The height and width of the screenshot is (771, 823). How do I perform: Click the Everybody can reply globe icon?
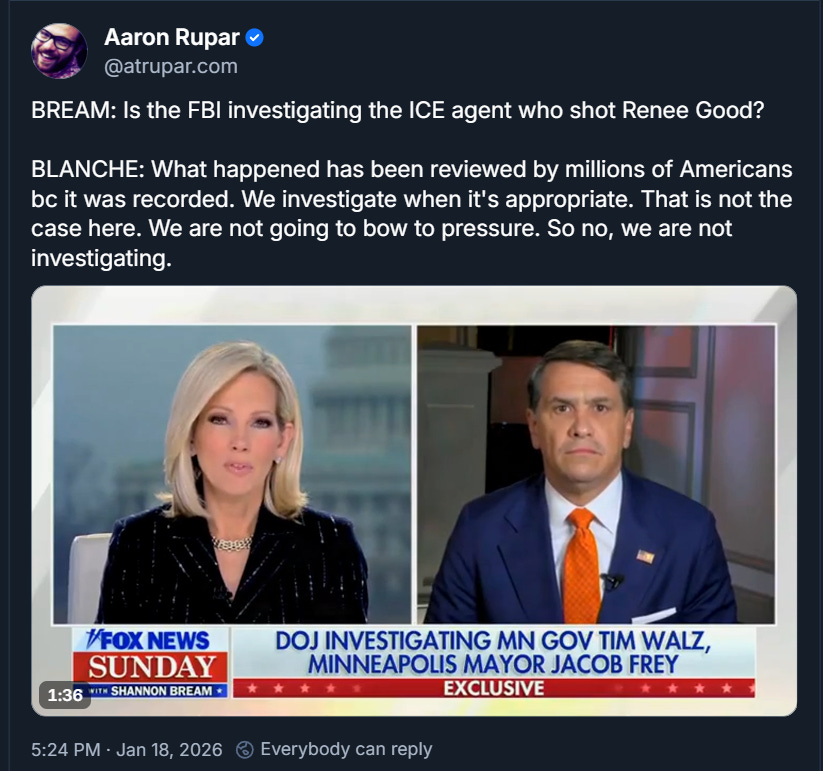click(245, 749)
